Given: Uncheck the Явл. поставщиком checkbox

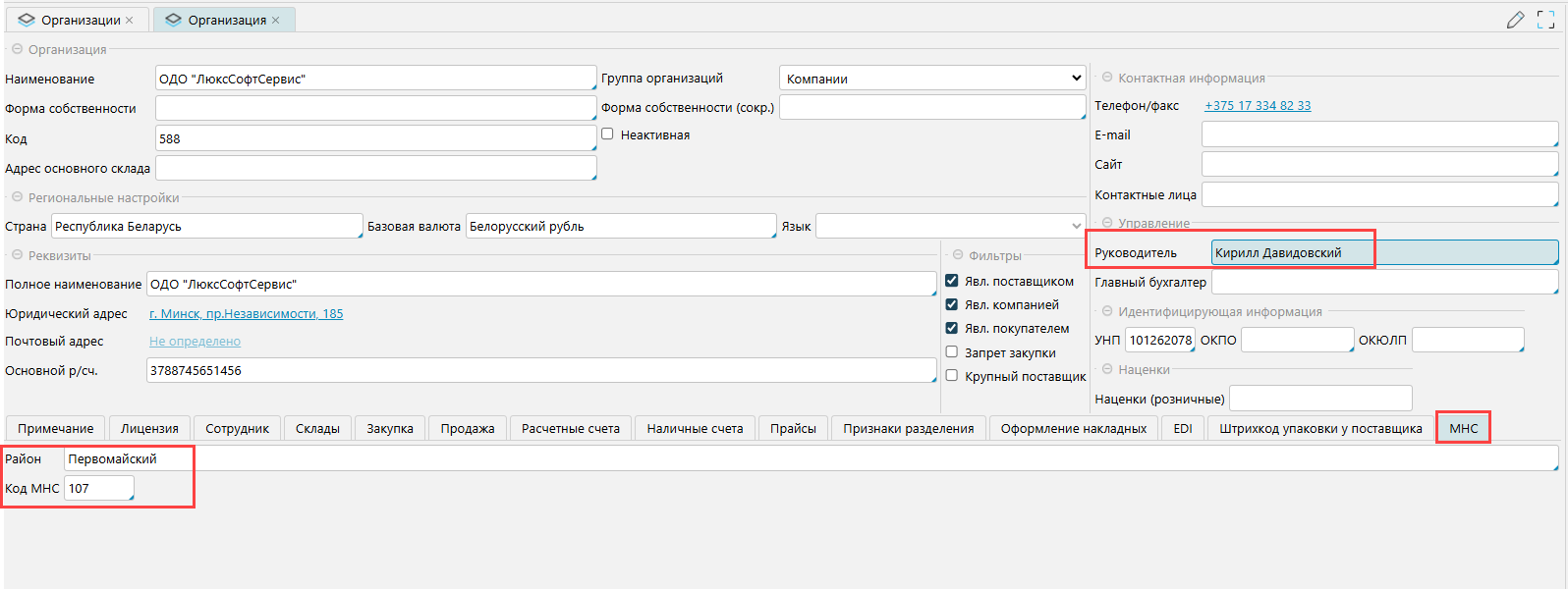Looking at the screenshot, I should pyautogui.click(x=951, y=281).
